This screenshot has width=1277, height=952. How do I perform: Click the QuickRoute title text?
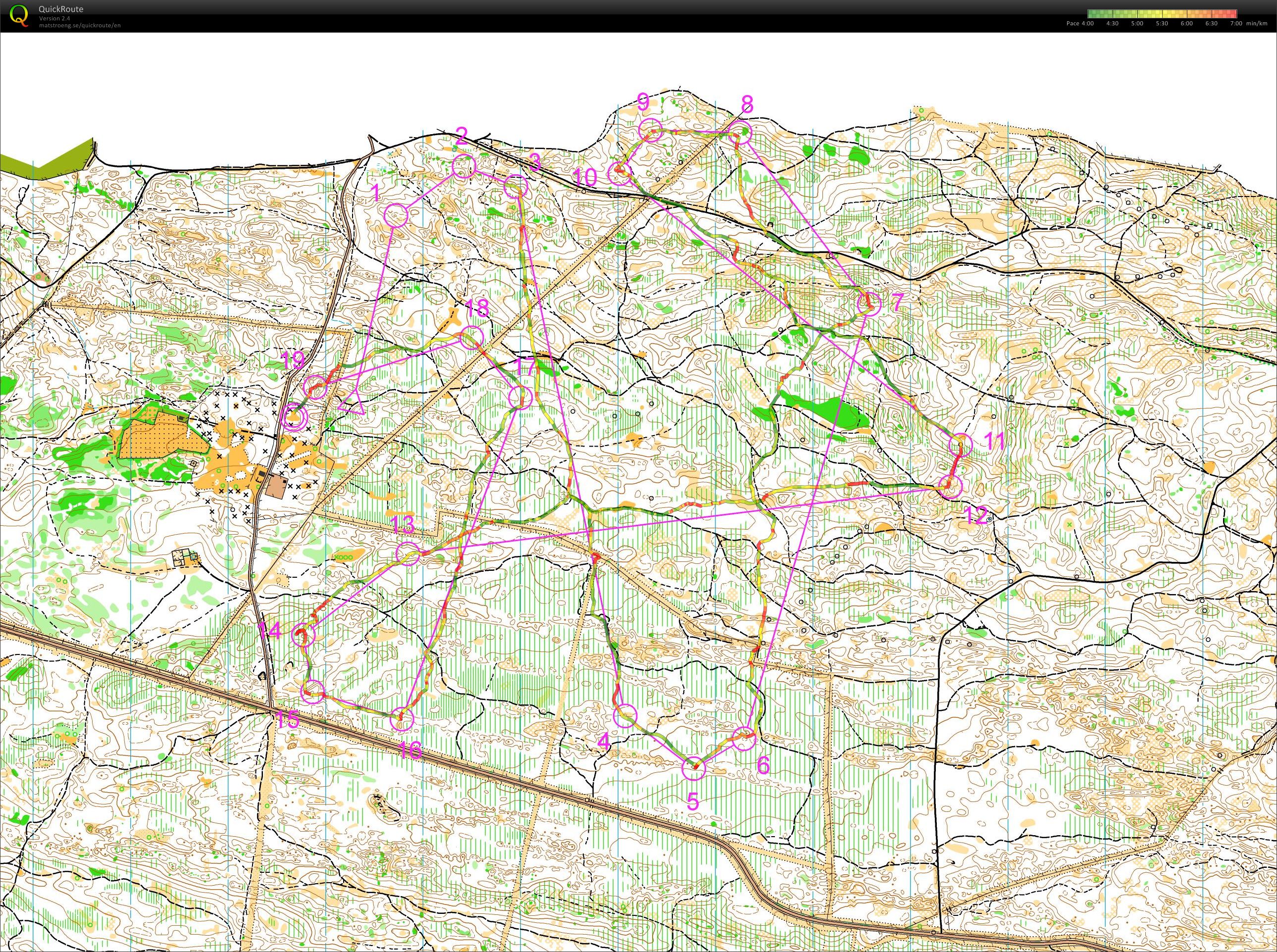click(x=60, y=9)
